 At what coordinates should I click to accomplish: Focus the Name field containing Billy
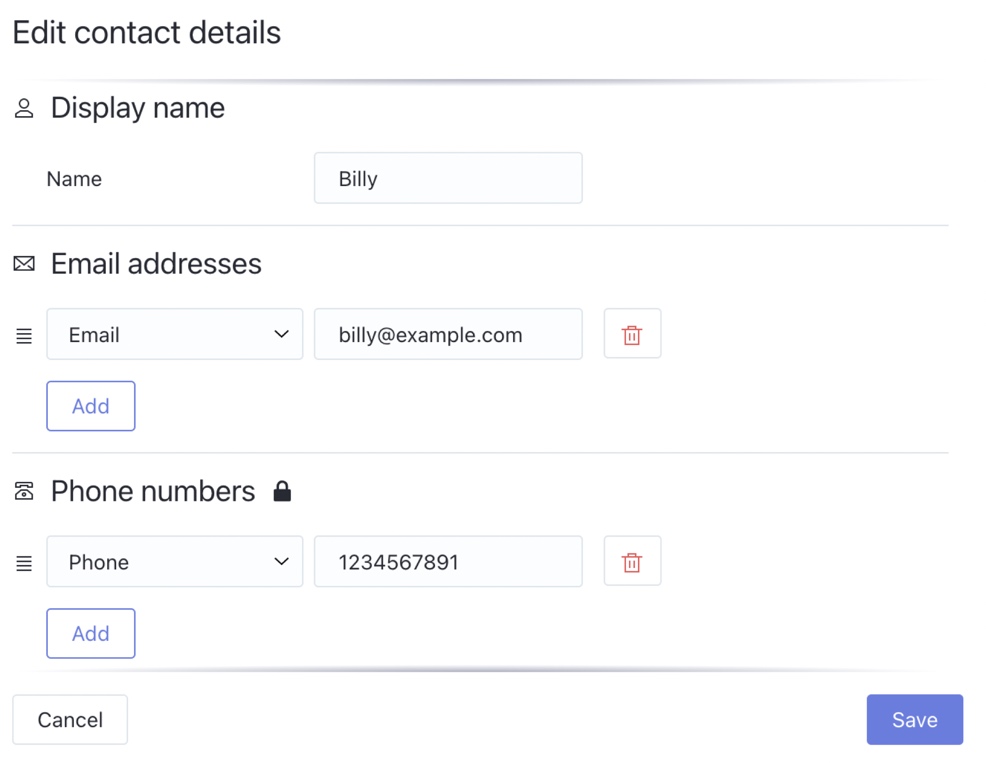tap(448, 178)
